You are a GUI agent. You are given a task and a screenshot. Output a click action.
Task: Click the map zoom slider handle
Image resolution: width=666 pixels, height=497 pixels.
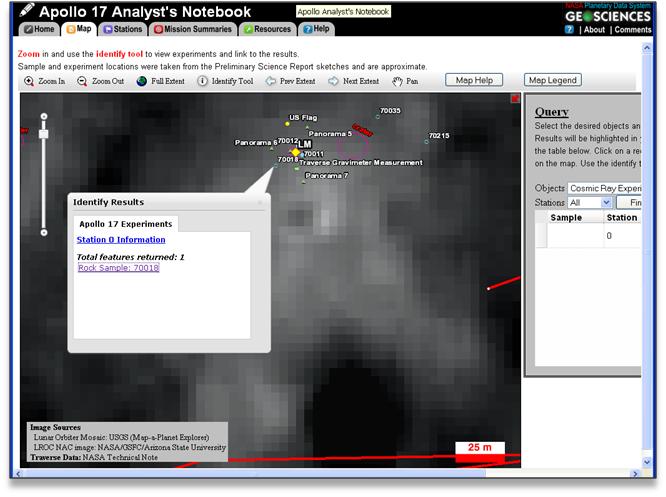(43, 134)
